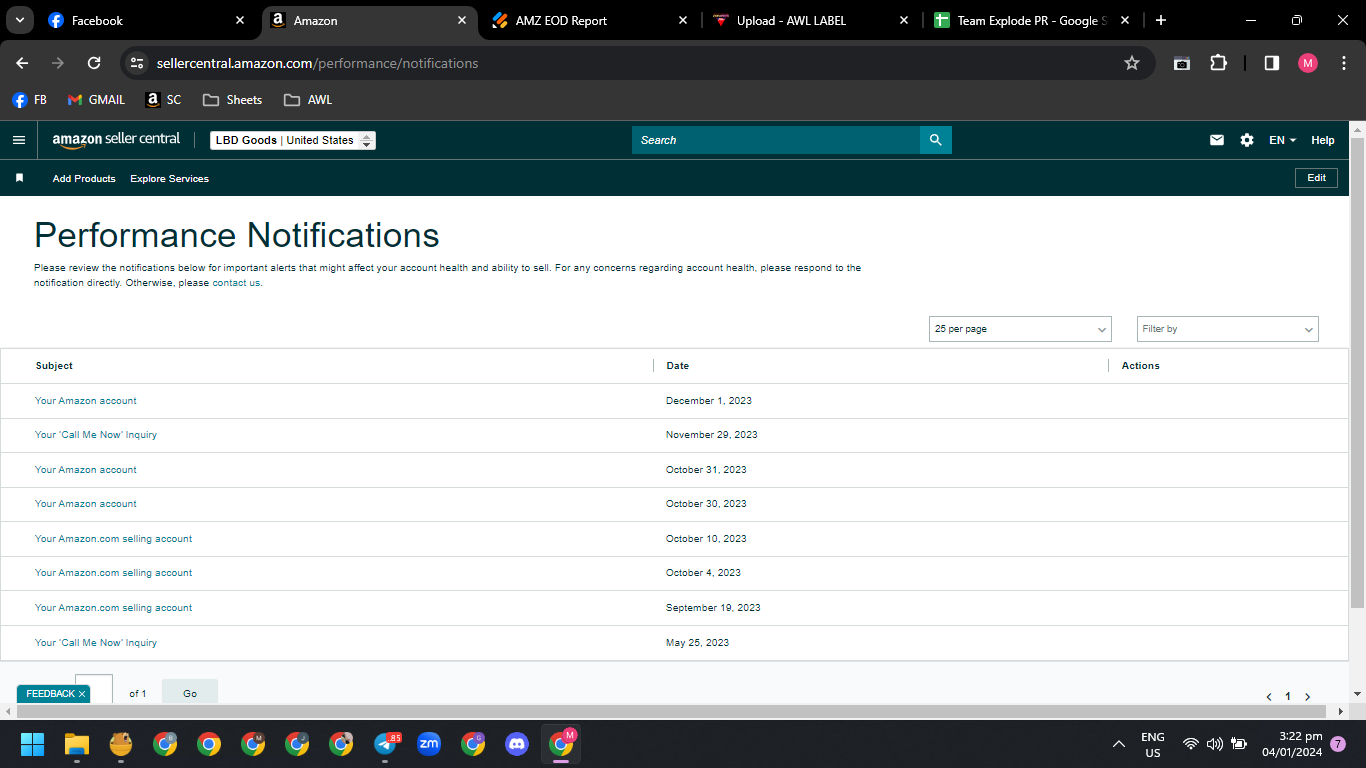Open the taskbar clock and date
Viewport: 1366px width, 768px height.
click(x=1292, y=744)
